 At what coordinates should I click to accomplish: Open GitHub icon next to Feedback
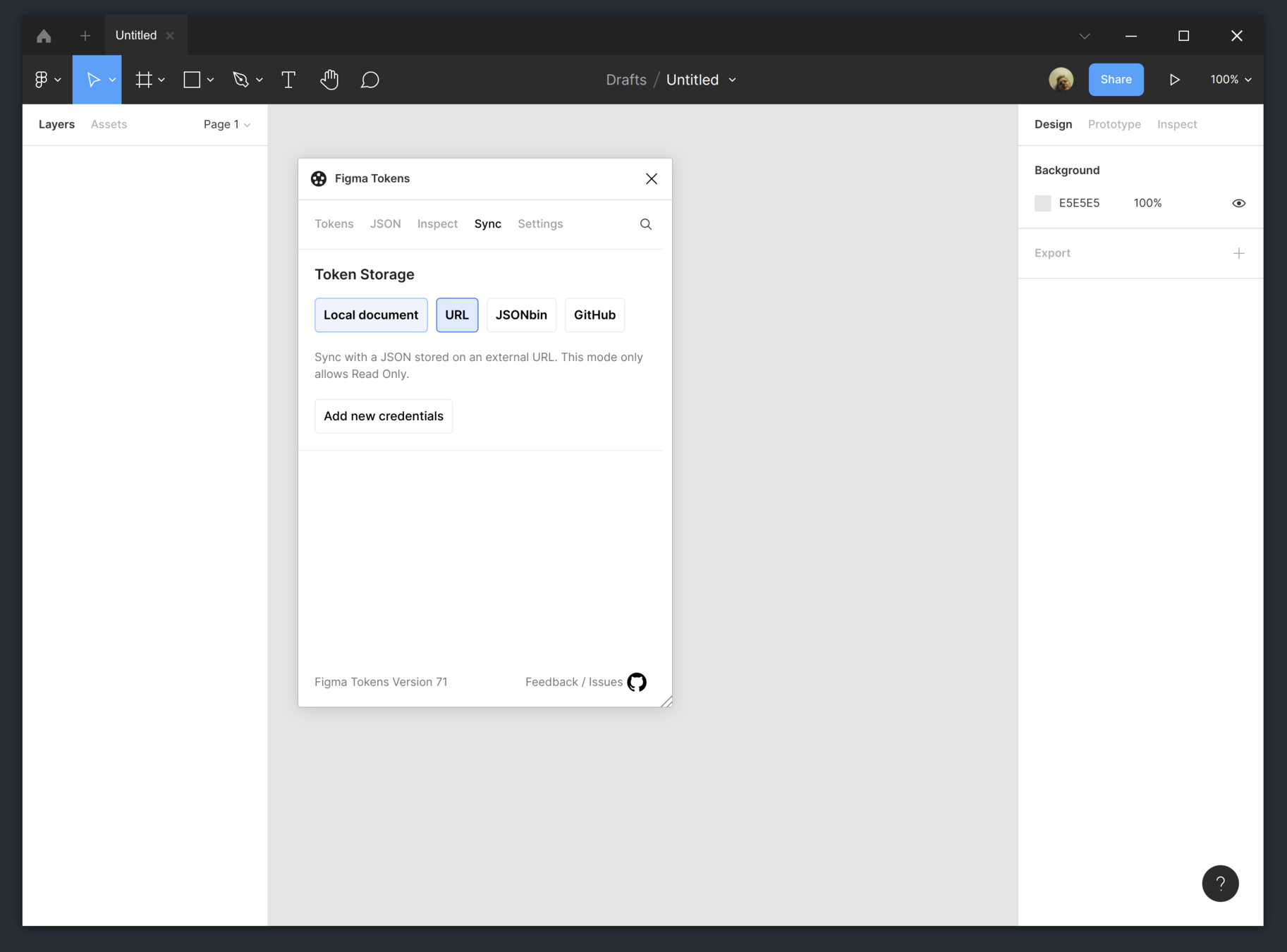(637, 682)
